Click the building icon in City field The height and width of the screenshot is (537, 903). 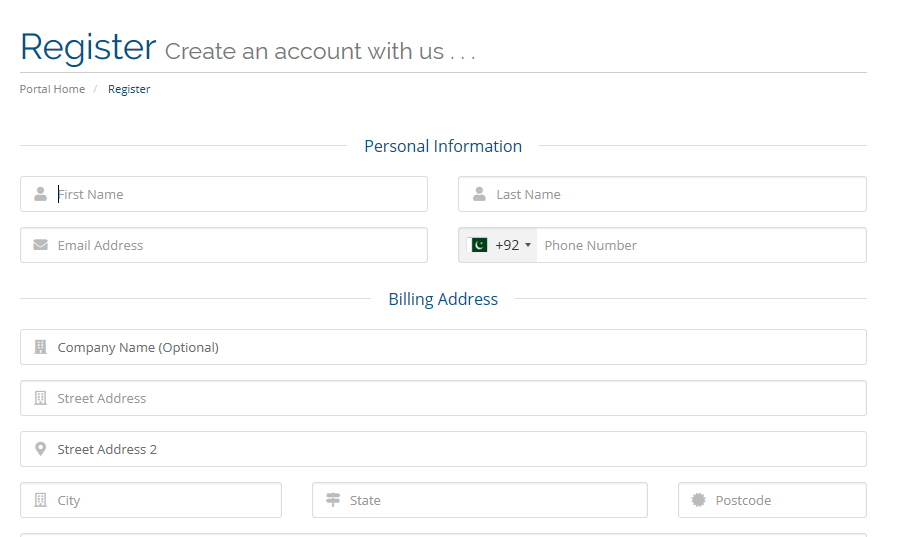(x=40, y=500)
